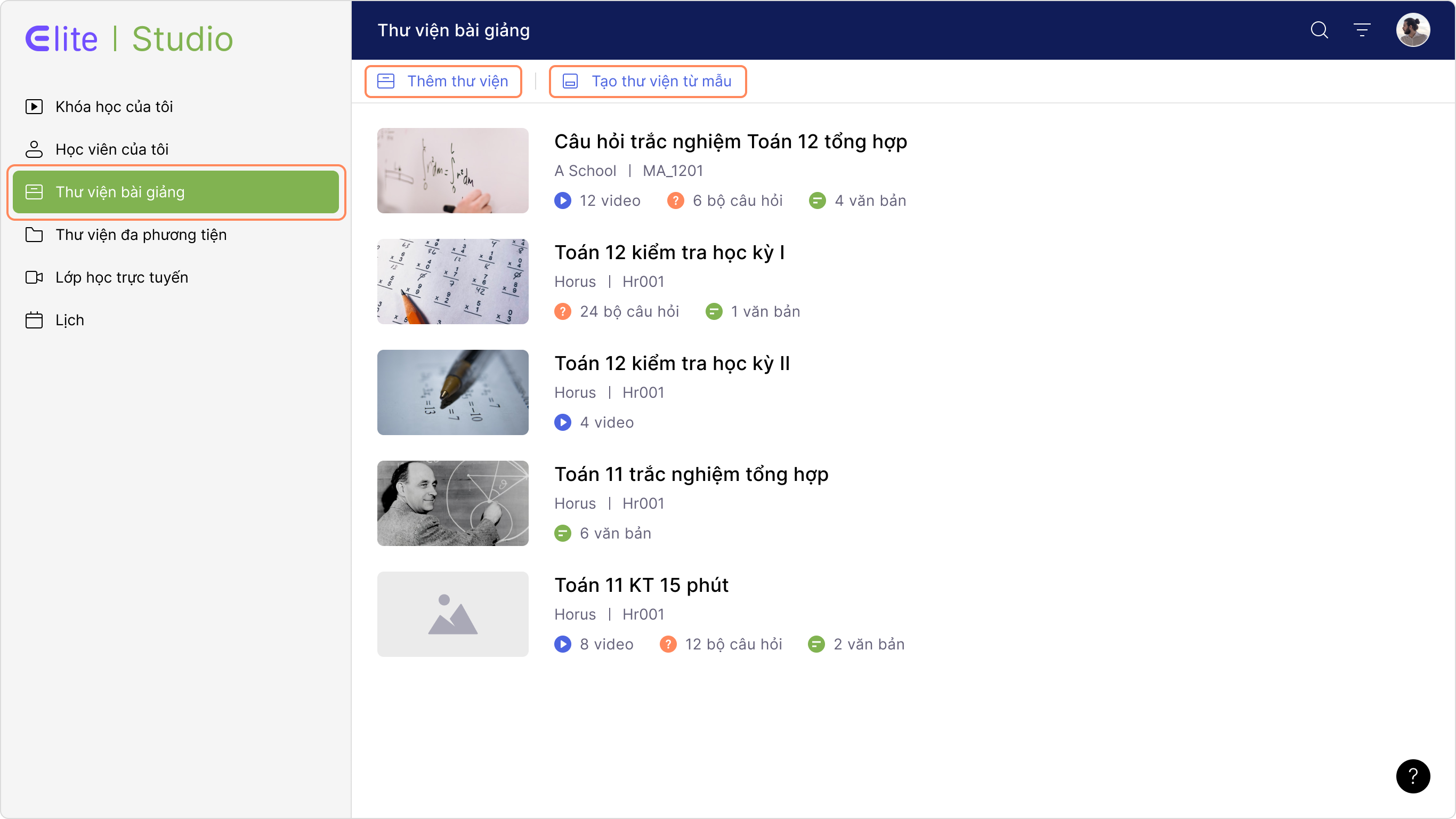Click Toán 11 trắc nghiệm tổng hợp thumbnail
The height and width of the screenshot is (819, 1456).
453,503
